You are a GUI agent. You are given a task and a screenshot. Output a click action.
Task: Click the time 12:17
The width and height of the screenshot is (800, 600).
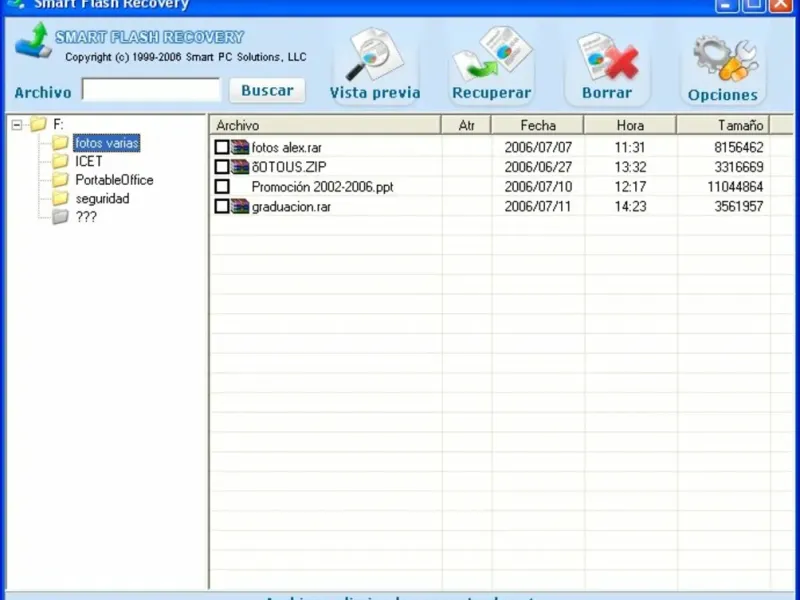click(630, 187)
